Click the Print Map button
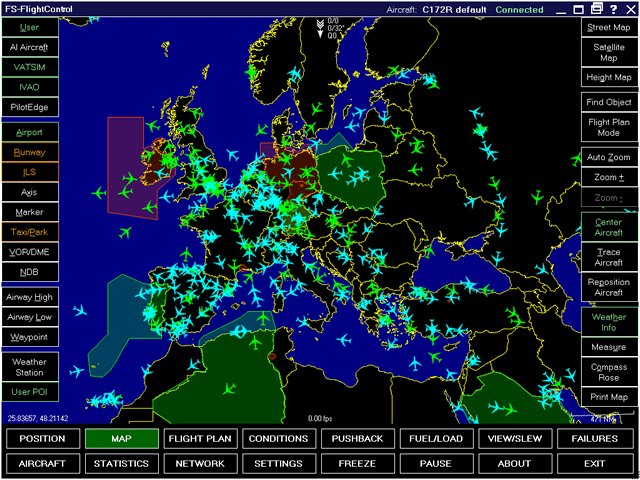 pos(609,397)
